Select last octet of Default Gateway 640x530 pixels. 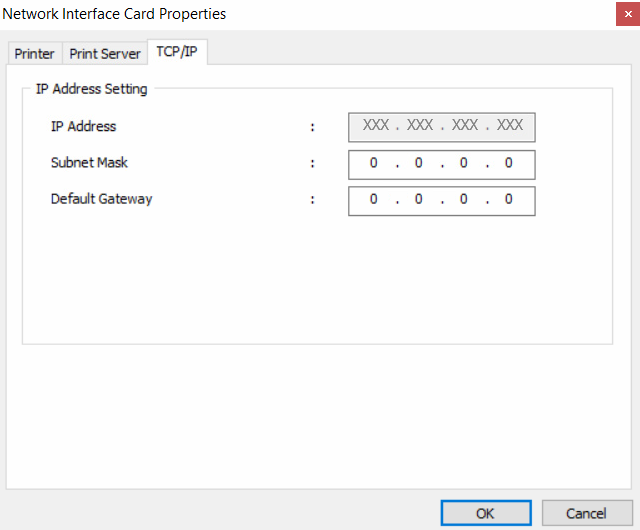[509, 199]
